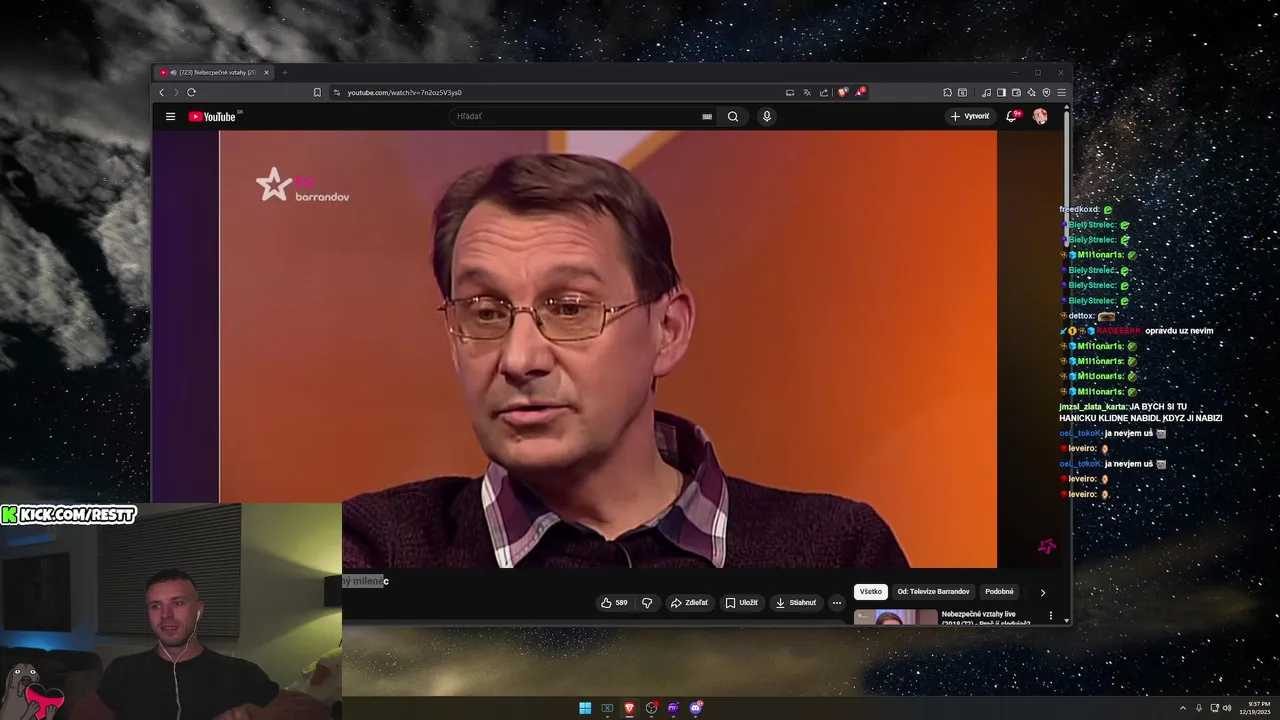Image resolution: width=1280 pixels, height=720 pixels.
Task: Save video with the Uložiť button
Action: pos(742,603)
